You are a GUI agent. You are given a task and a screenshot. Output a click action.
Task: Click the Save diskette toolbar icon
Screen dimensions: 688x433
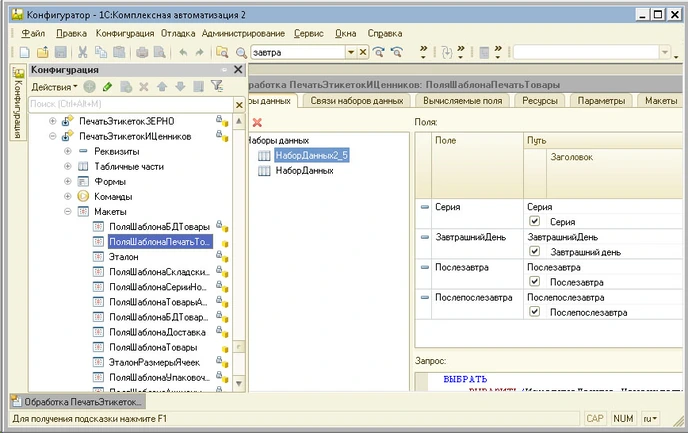[x=61, y=52]
